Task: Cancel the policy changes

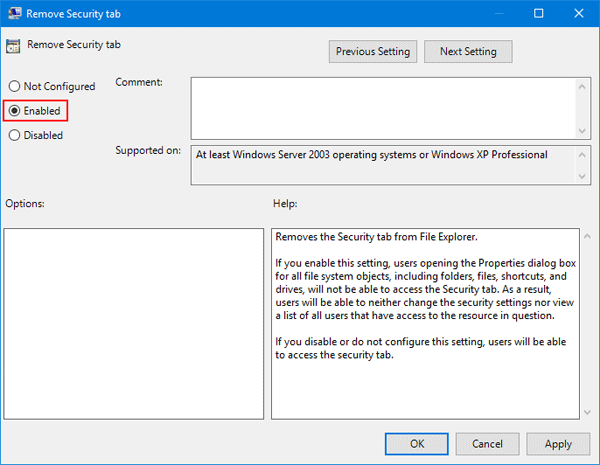Action: pos(487,443)
